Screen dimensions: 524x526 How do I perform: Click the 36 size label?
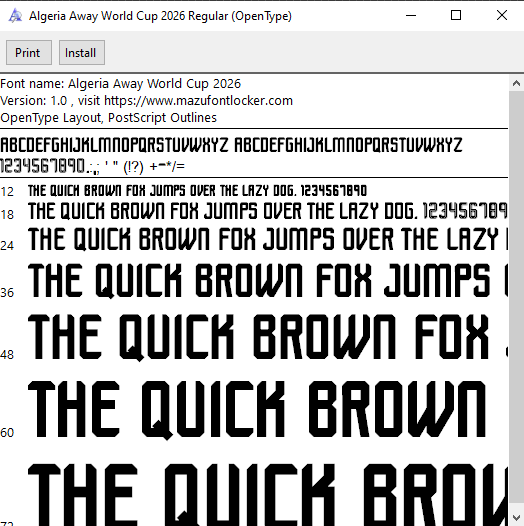point(7,293)
